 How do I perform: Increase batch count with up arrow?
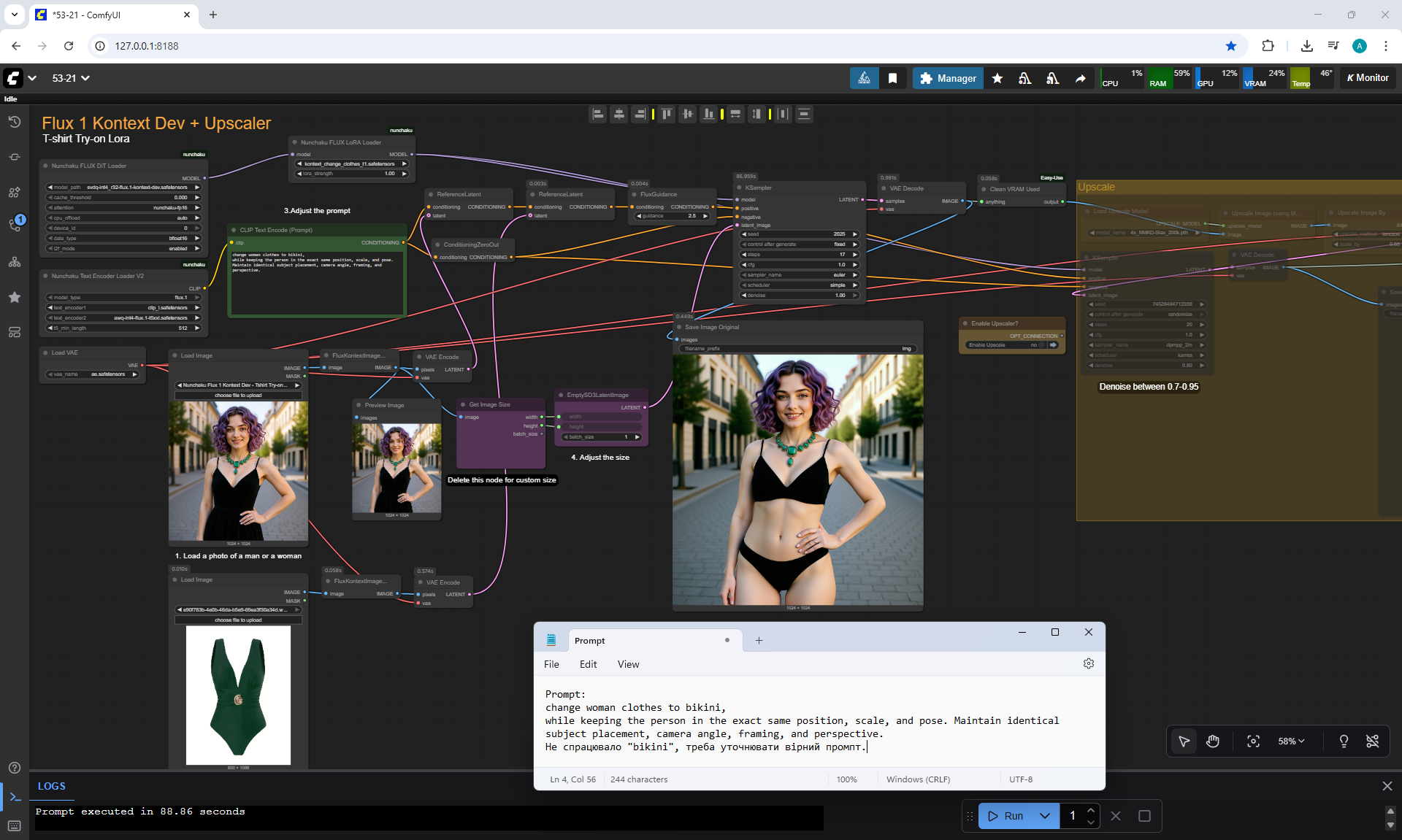pos(1090,810)
